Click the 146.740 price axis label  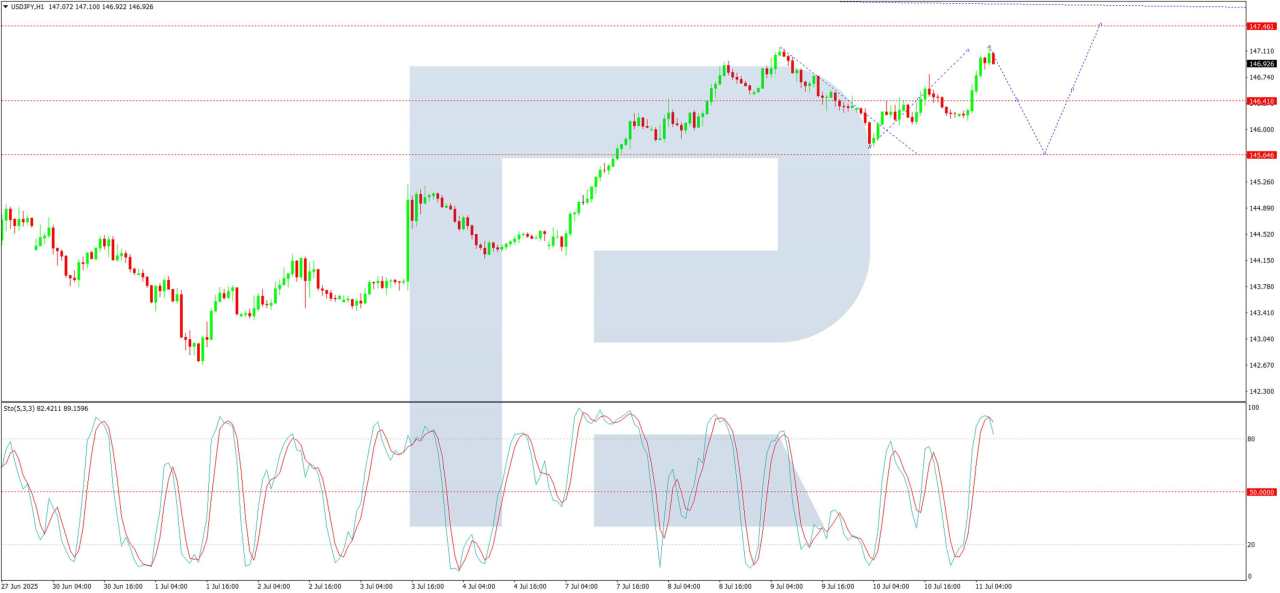click(x=1261, y=77)
